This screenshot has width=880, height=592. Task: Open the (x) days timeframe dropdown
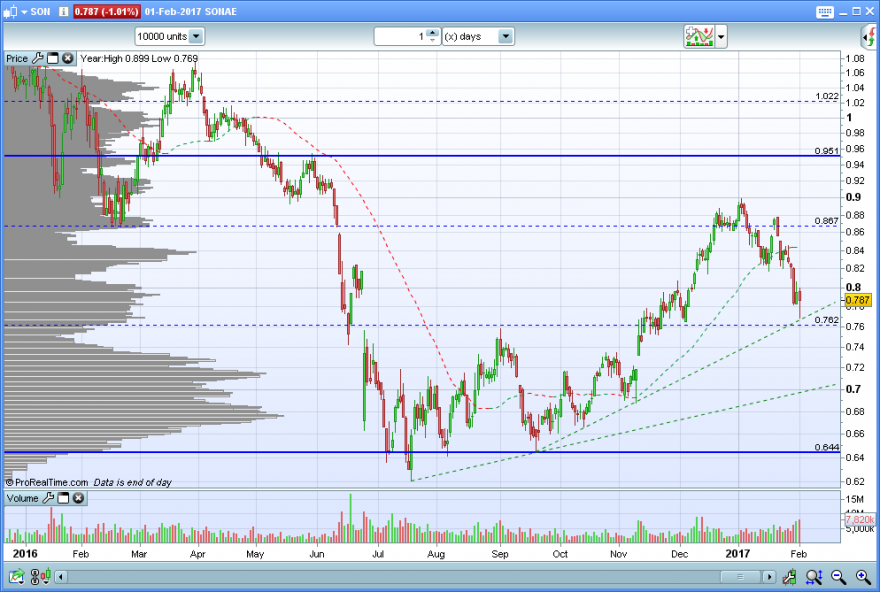point(478,36)
